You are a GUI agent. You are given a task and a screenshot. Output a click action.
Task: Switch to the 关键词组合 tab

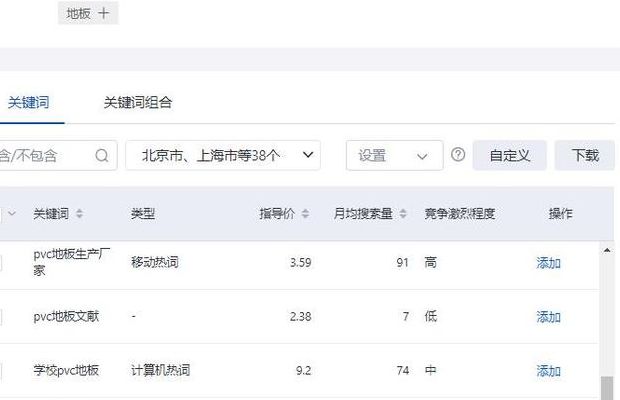pos(138,102)
